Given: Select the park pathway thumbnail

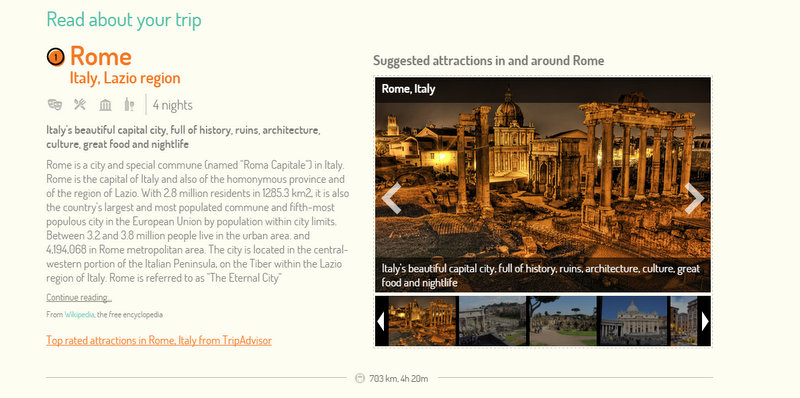Looking at the screenshot, I should pos(563,321).
